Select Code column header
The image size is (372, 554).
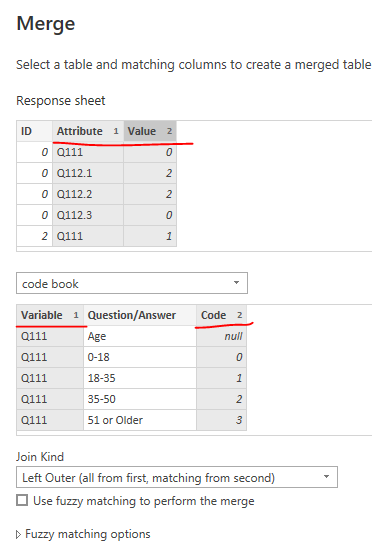[222, 315]
